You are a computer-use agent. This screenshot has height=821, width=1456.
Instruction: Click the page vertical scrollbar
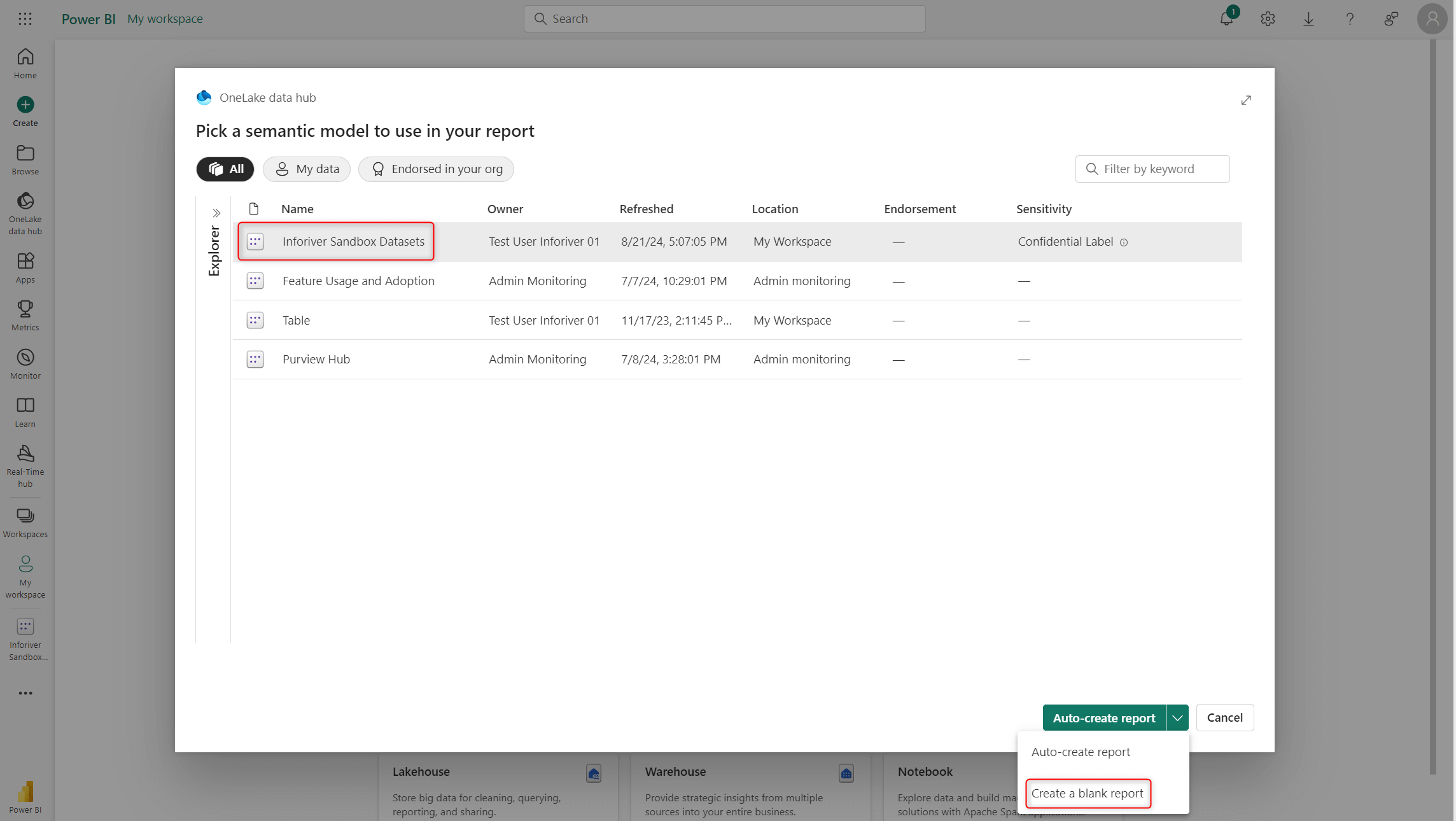(x=1433, y=407)
